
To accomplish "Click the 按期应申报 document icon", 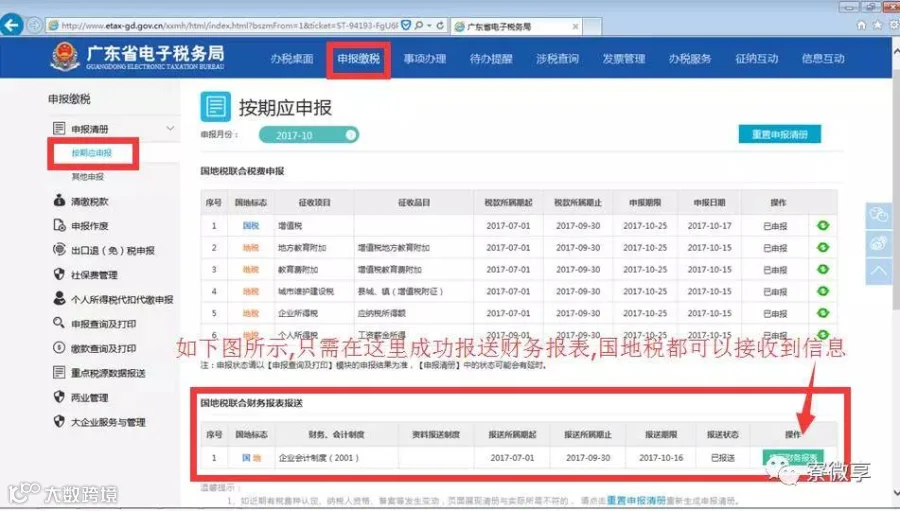I will [x=215, y=106].
